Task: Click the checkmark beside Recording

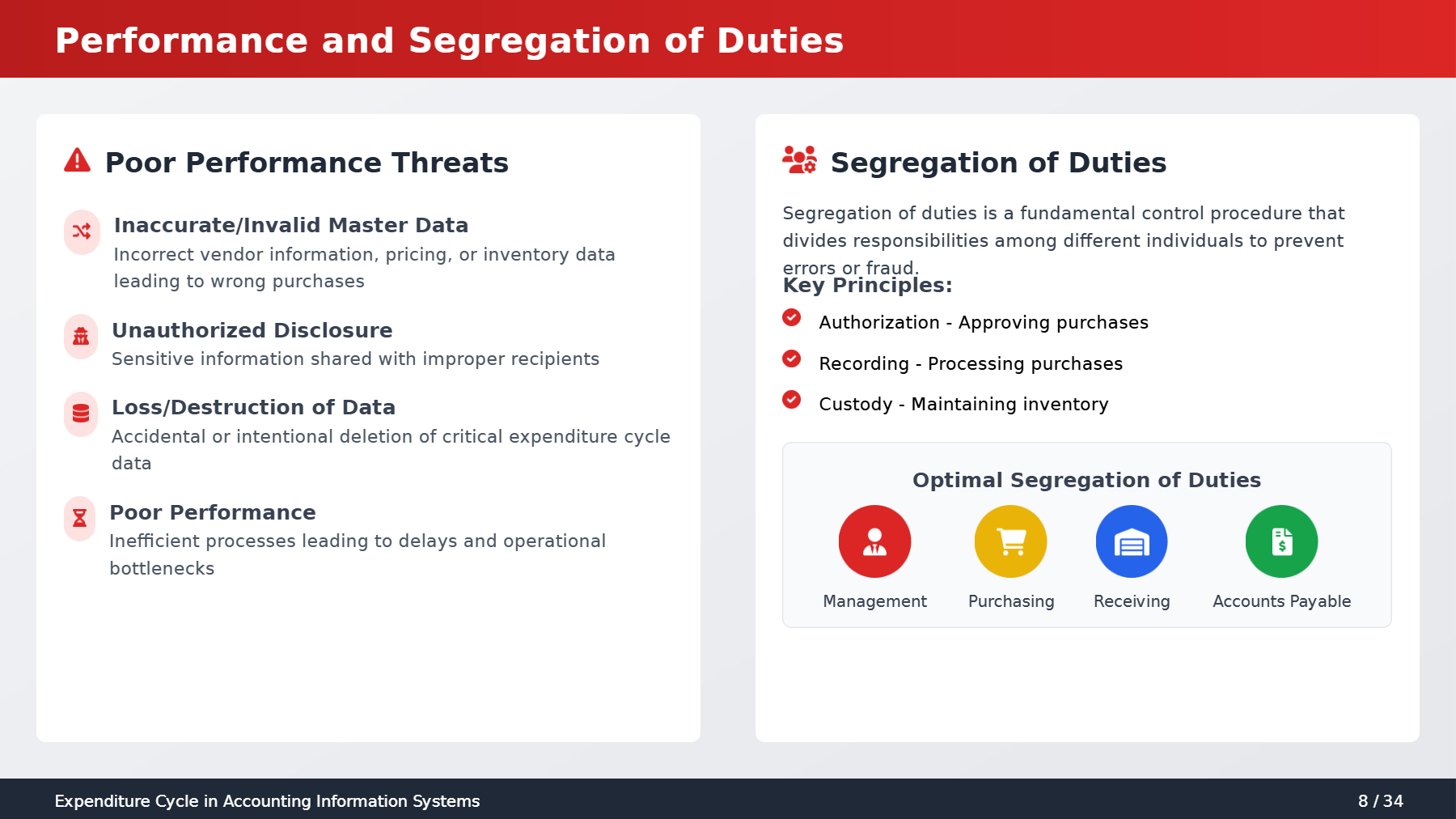Action: point(792,359)
